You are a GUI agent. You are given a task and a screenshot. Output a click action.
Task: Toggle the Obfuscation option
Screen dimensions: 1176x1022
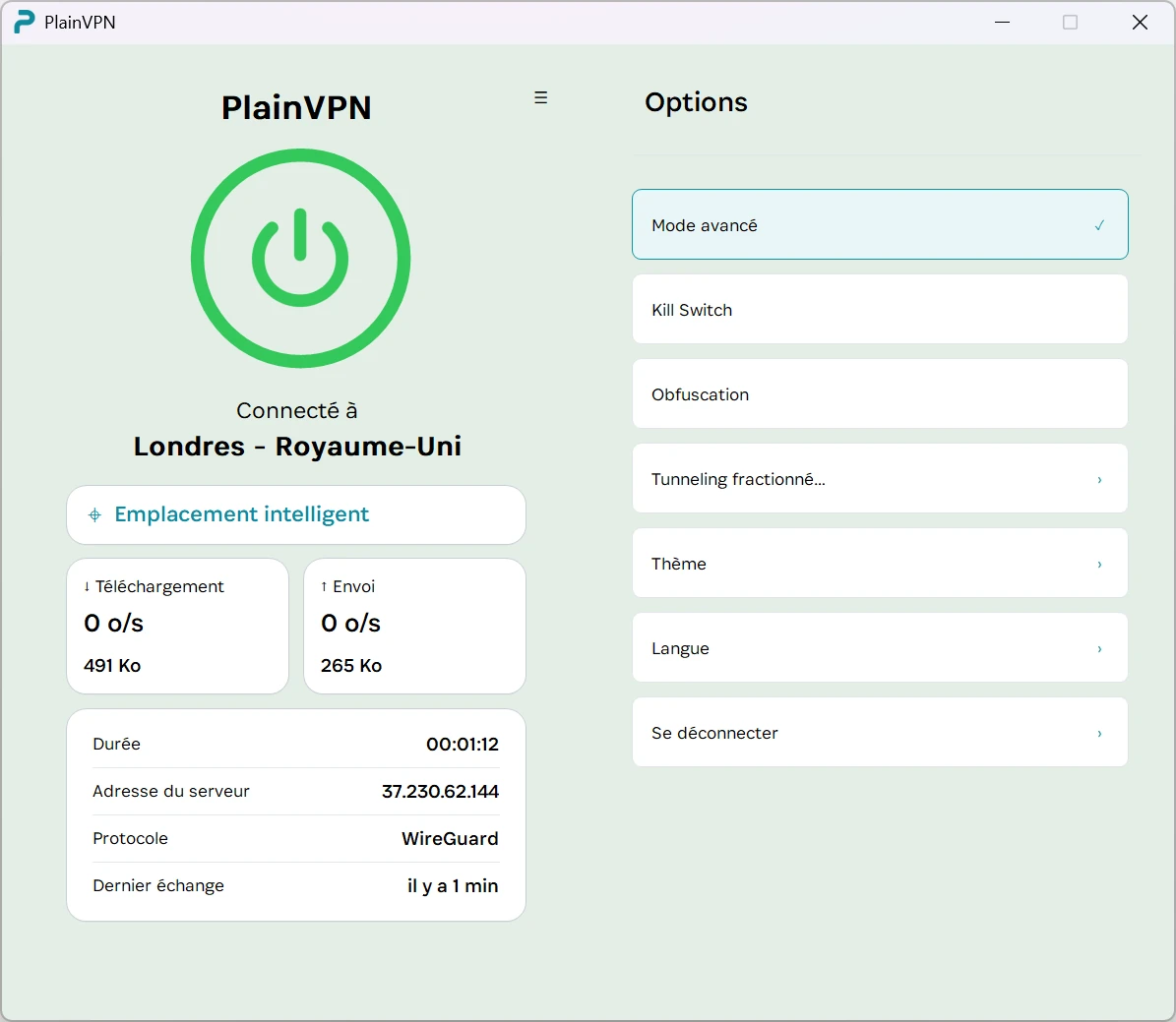coord(880,393)
